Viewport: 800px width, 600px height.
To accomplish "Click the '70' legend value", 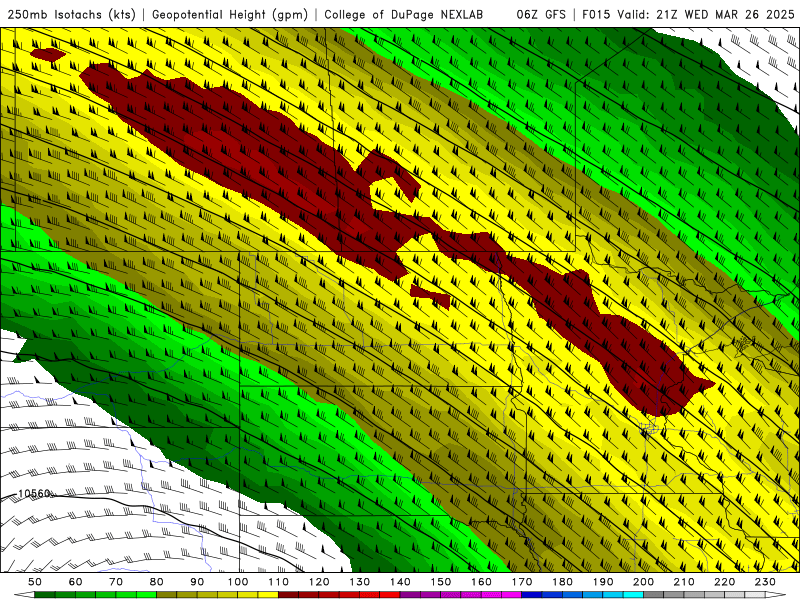I will click(x=116, y=582).
